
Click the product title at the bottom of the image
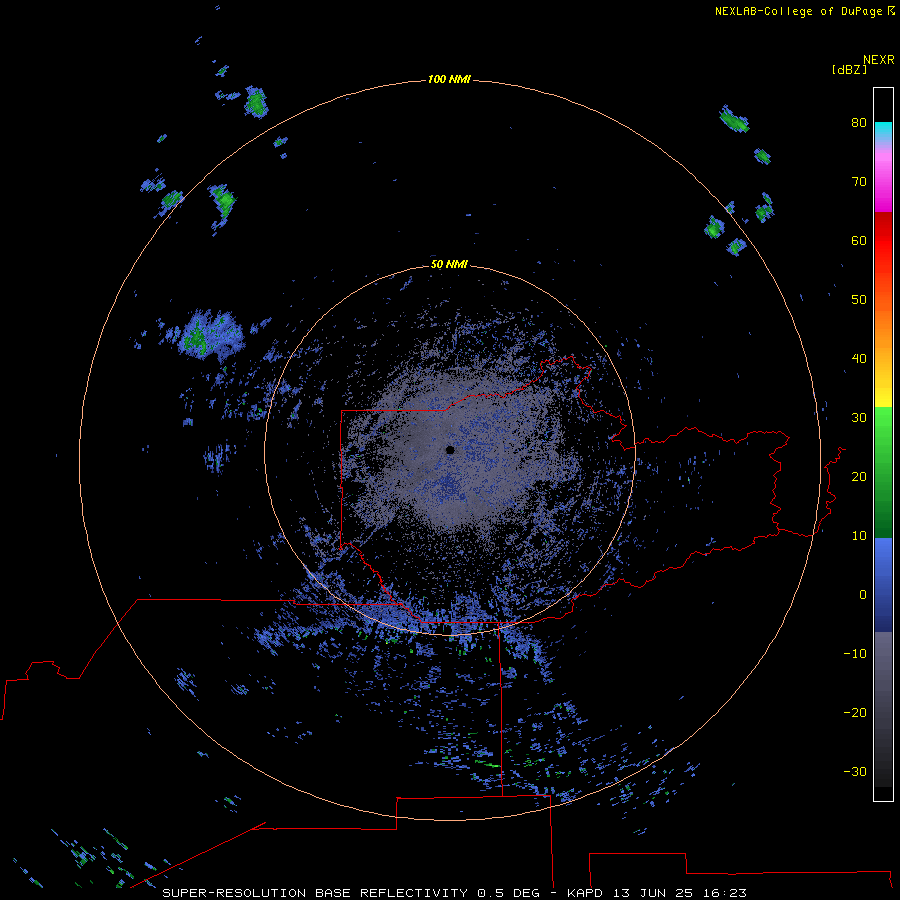click(454, 893)
